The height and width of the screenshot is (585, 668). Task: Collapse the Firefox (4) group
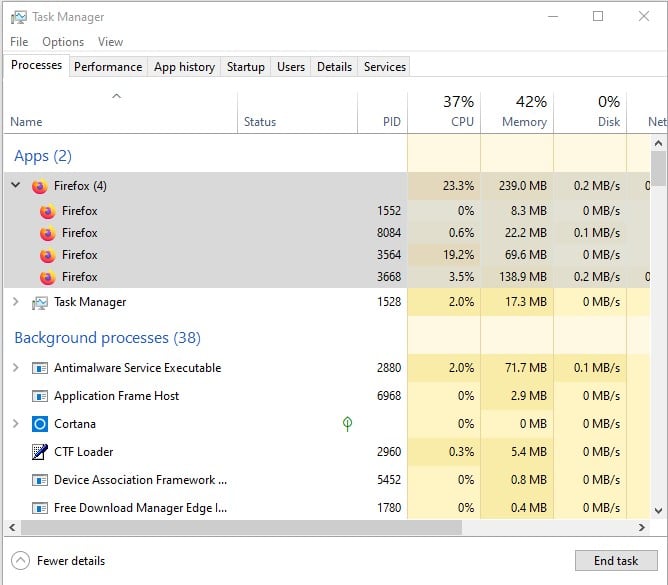tap(16, 185)
